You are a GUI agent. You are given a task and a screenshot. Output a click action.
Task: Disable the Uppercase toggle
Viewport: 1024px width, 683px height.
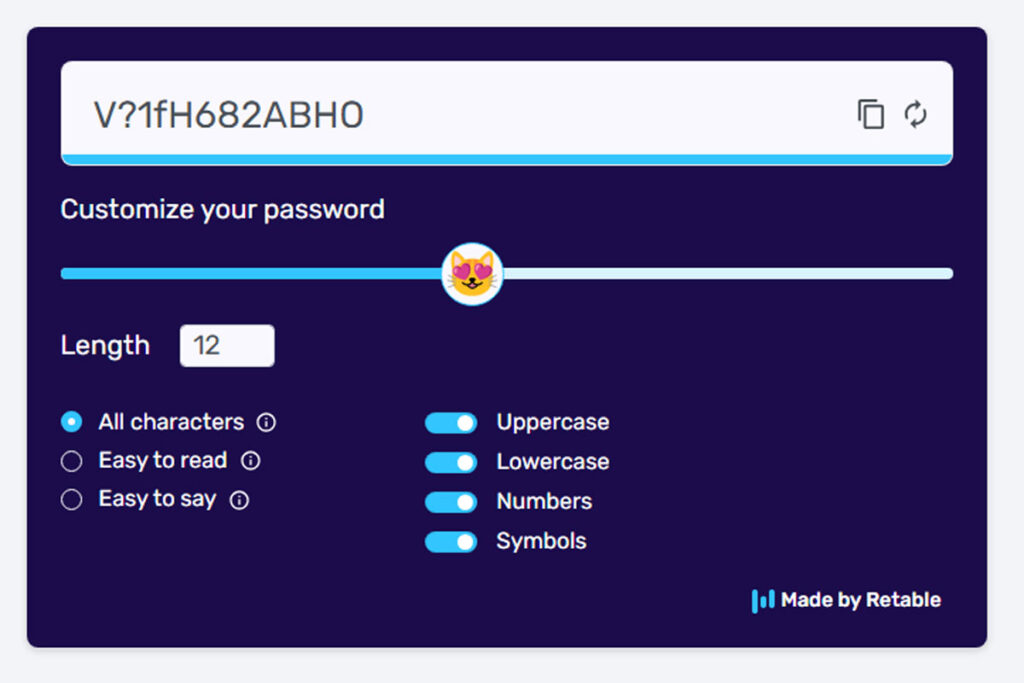tap(451, 422)
